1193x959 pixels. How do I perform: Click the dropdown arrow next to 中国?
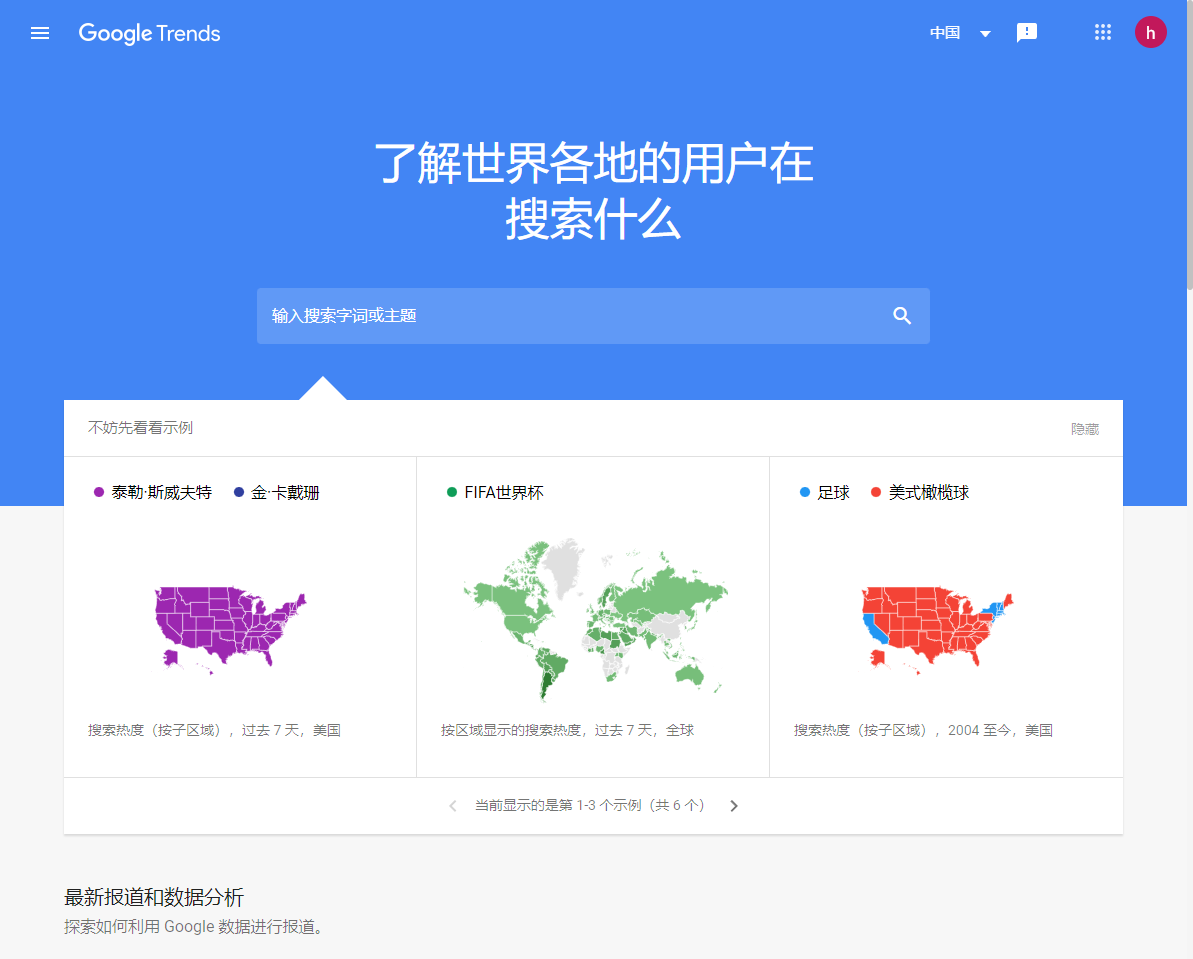tap(985, 33)
